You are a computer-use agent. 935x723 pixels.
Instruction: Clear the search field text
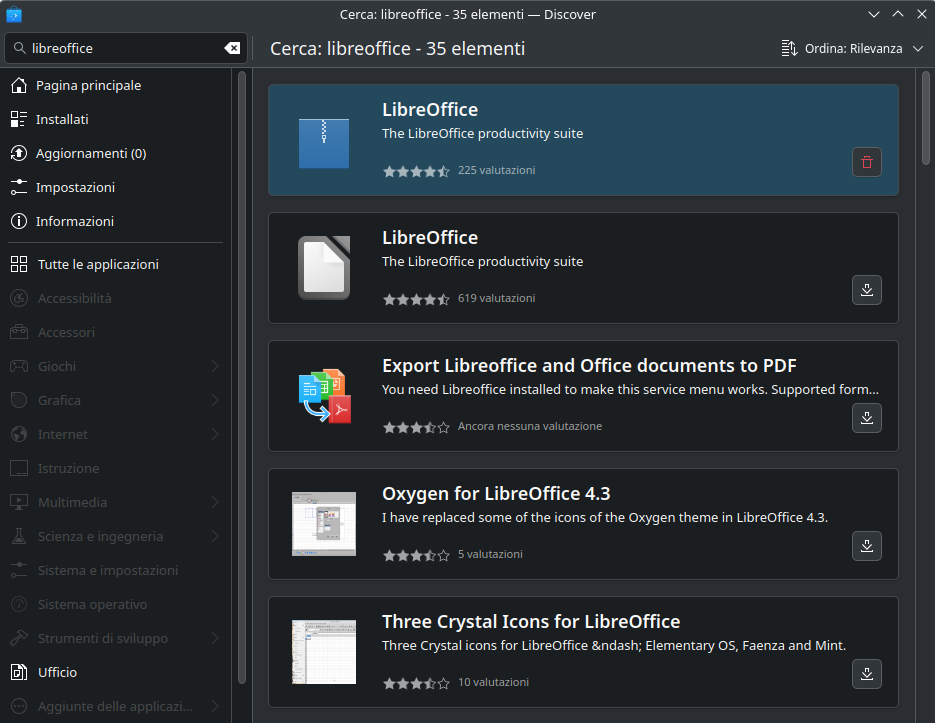click(x=231, y=48)
